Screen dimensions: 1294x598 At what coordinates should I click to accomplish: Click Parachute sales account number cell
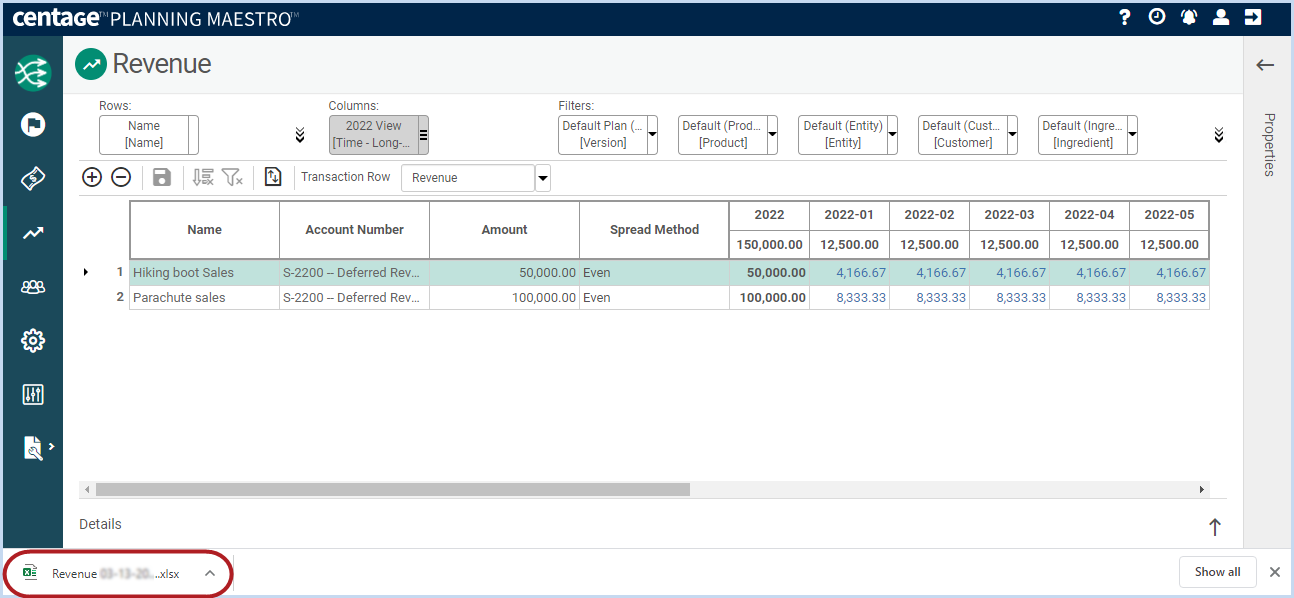tap(355, 297)
